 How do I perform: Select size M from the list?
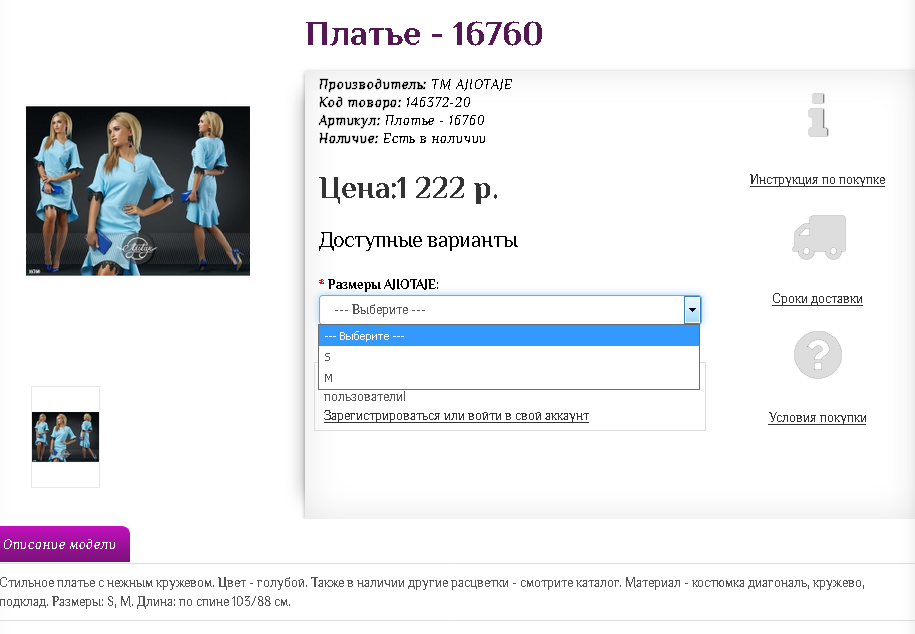pos(509,378)
